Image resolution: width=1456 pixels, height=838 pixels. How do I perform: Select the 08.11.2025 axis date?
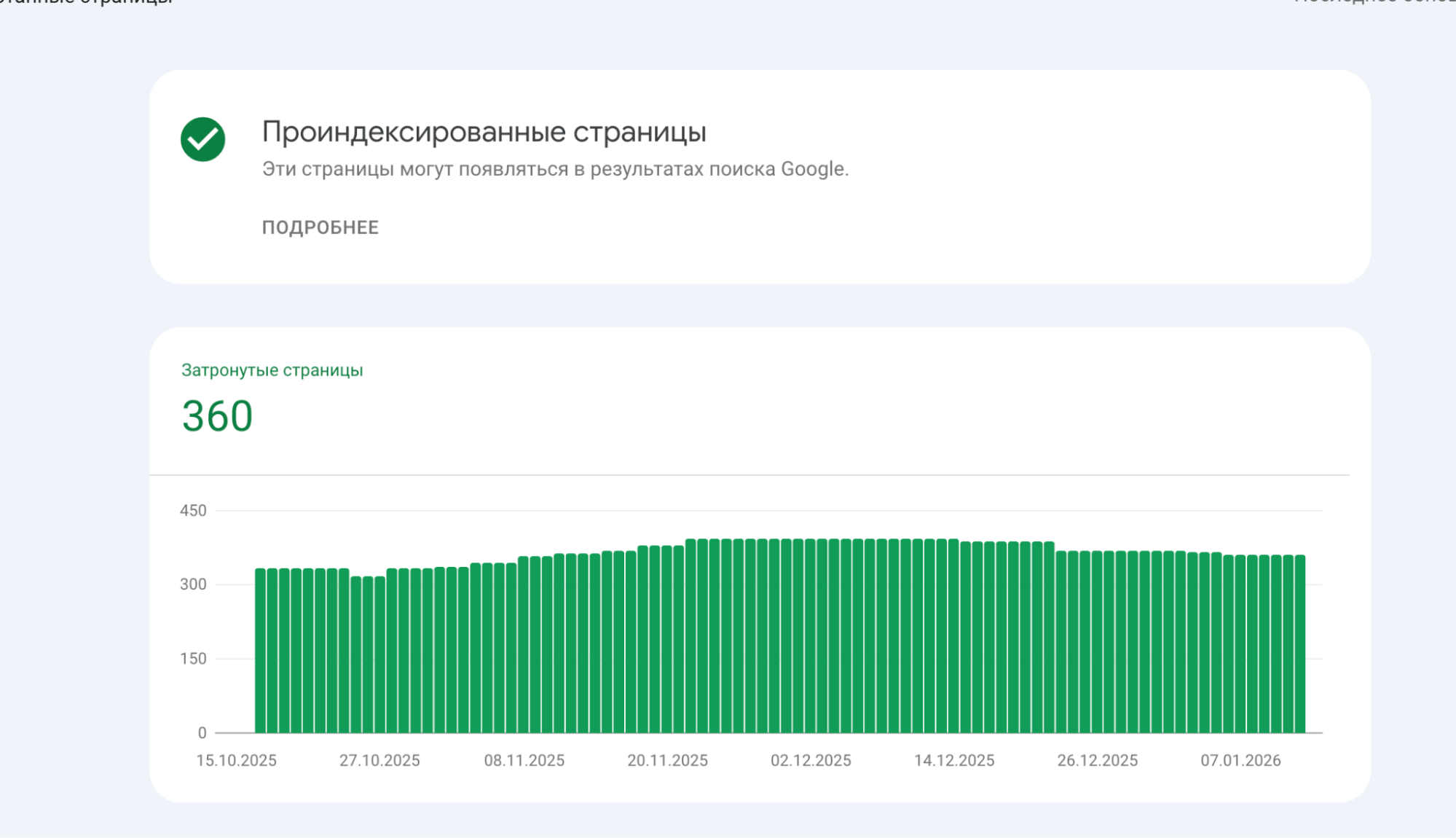tap(524, 760)
